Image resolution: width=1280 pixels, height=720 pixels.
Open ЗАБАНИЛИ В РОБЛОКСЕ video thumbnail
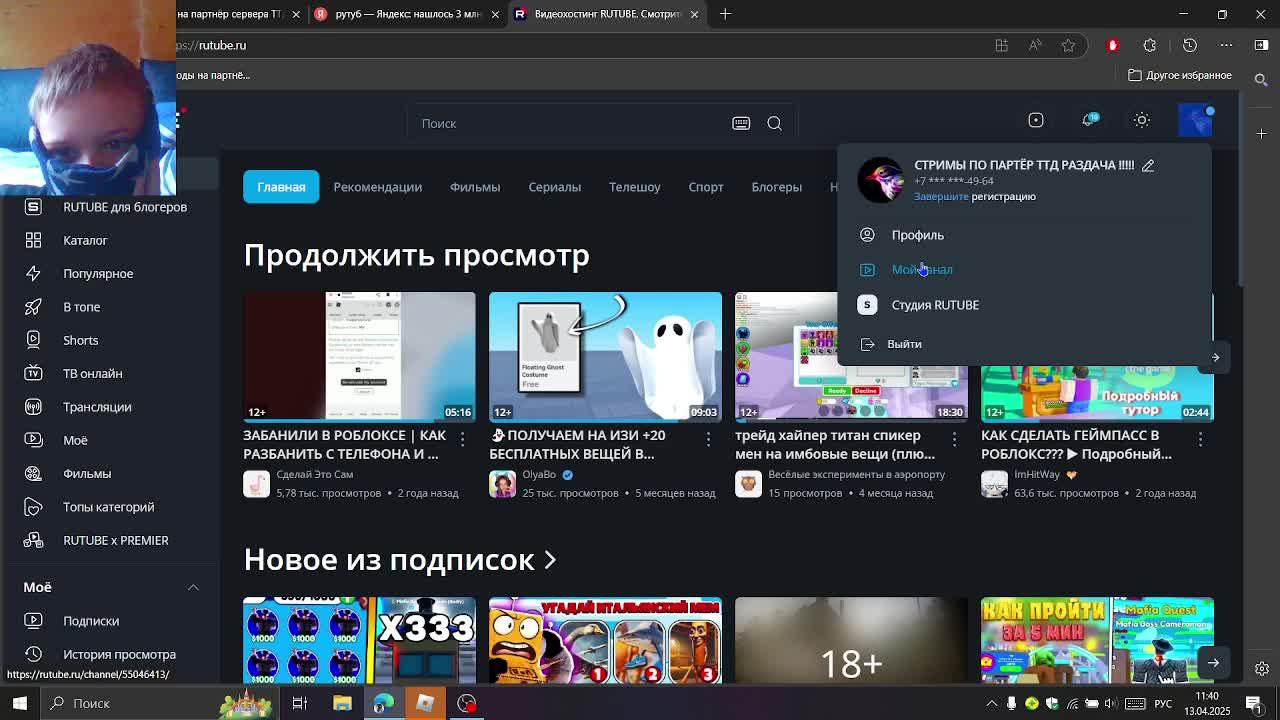coord(359,357)
